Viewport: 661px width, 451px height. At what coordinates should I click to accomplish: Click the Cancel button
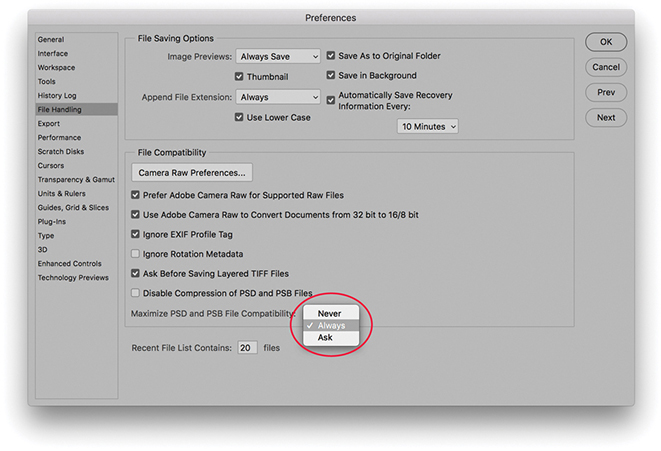(x=606, y=67)
